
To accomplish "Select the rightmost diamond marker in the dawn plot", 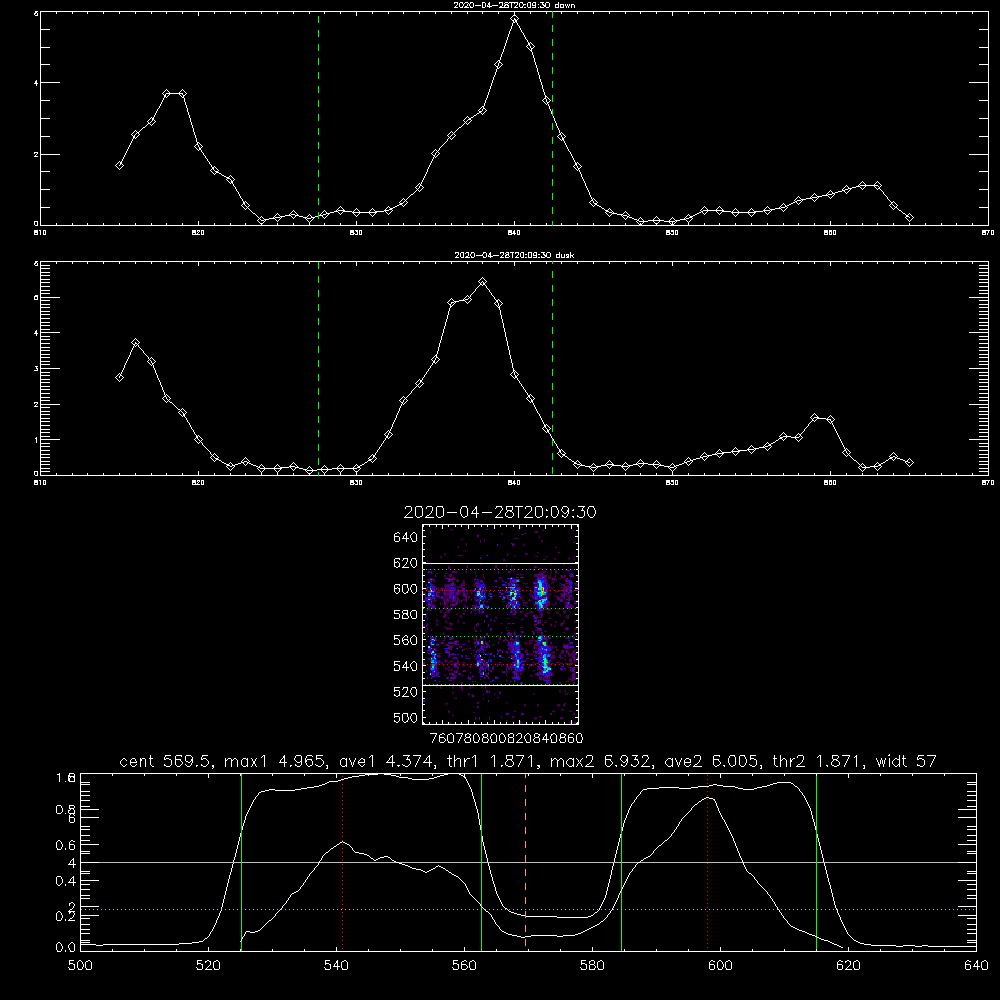I will [909, 217].
